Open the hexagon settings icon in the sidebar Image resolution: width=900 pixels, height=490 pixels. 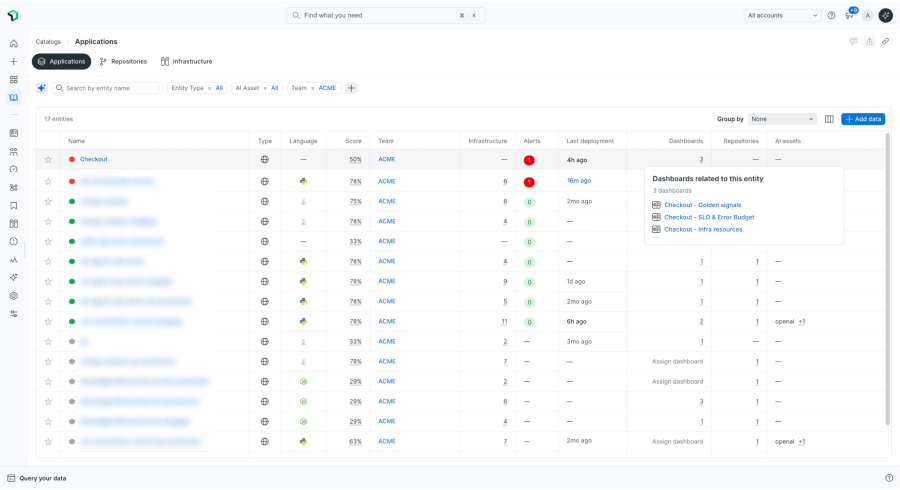click(x=14, y=295)
